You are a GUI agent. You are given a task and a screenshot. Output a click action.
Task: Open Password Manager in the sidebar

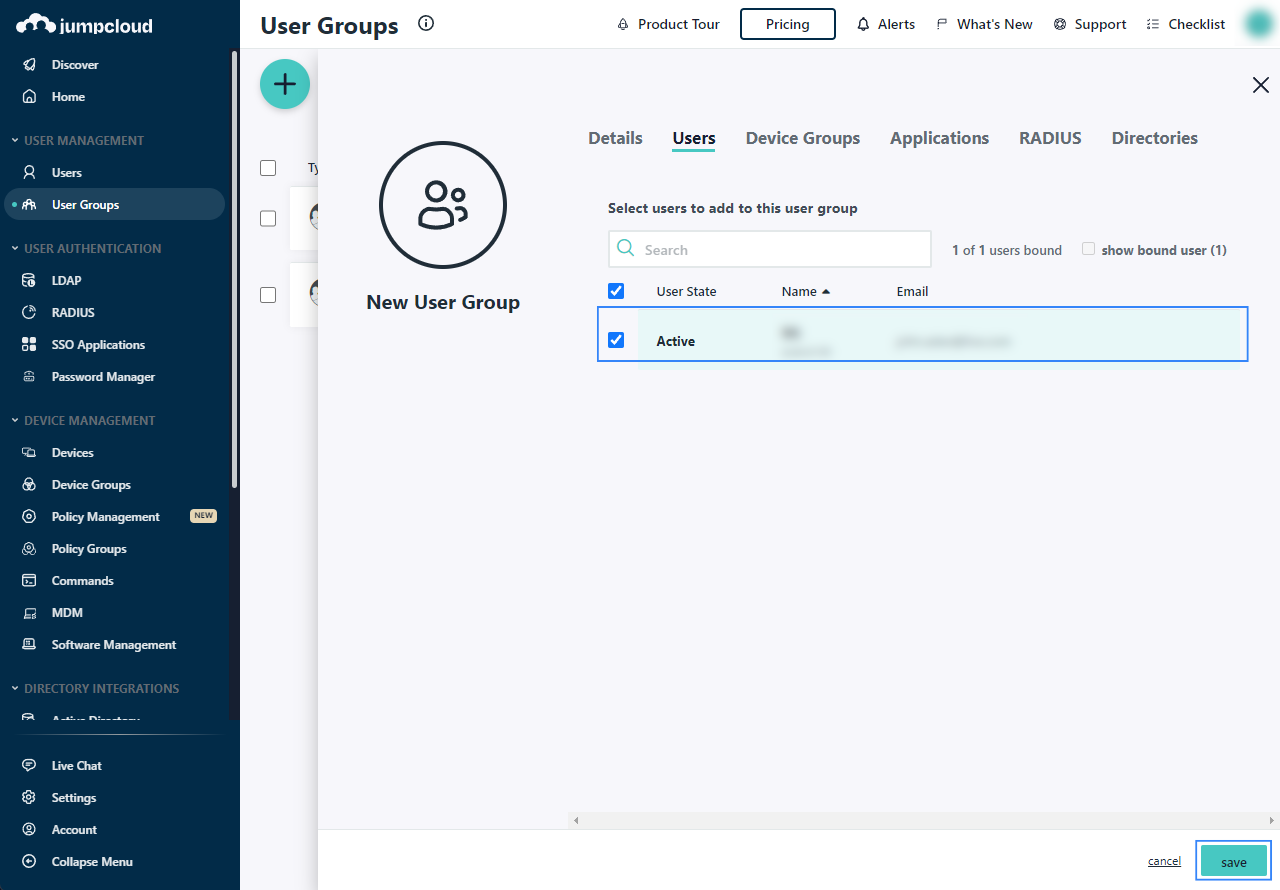point(103,377)
